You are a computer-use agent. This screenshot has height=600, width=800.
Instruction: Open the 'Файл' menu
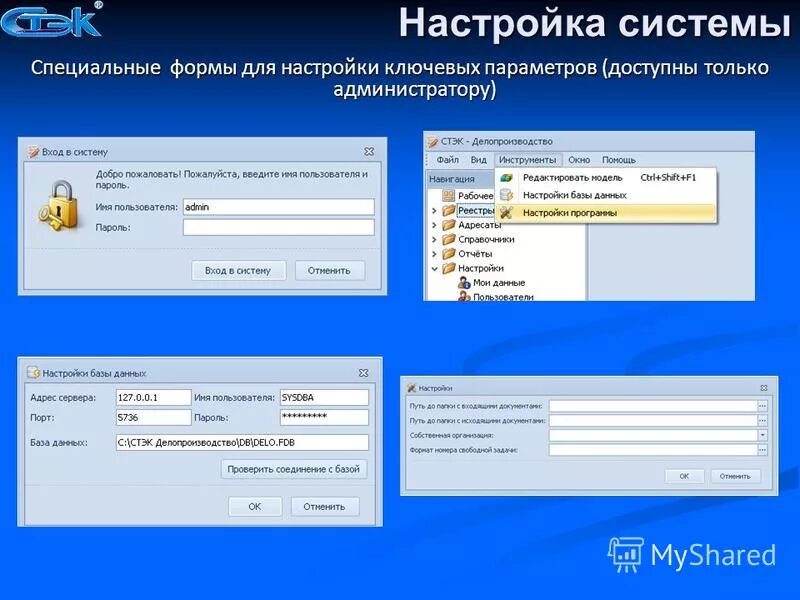tap(447, 160)
